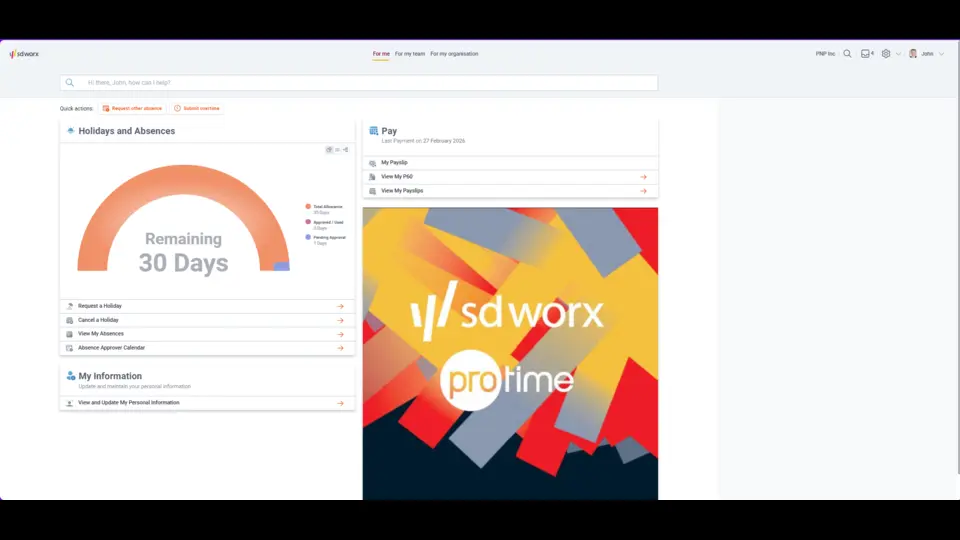Click the SD Worx logo
Image resolution: width=960 pixels, height=540 pixels.
click(24, 54)
